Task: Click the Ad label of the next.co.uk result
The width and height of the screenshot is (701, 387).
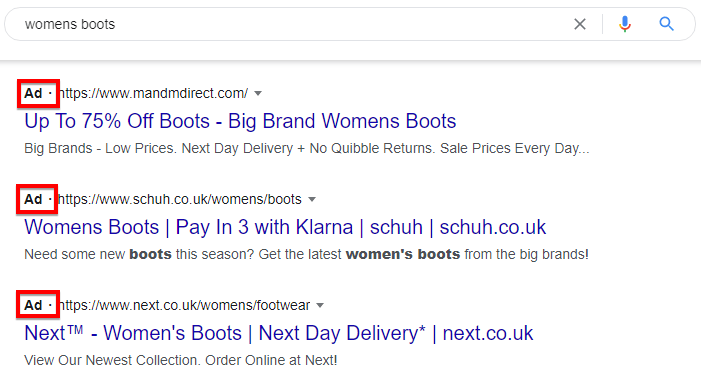Action: click(33, 305)
